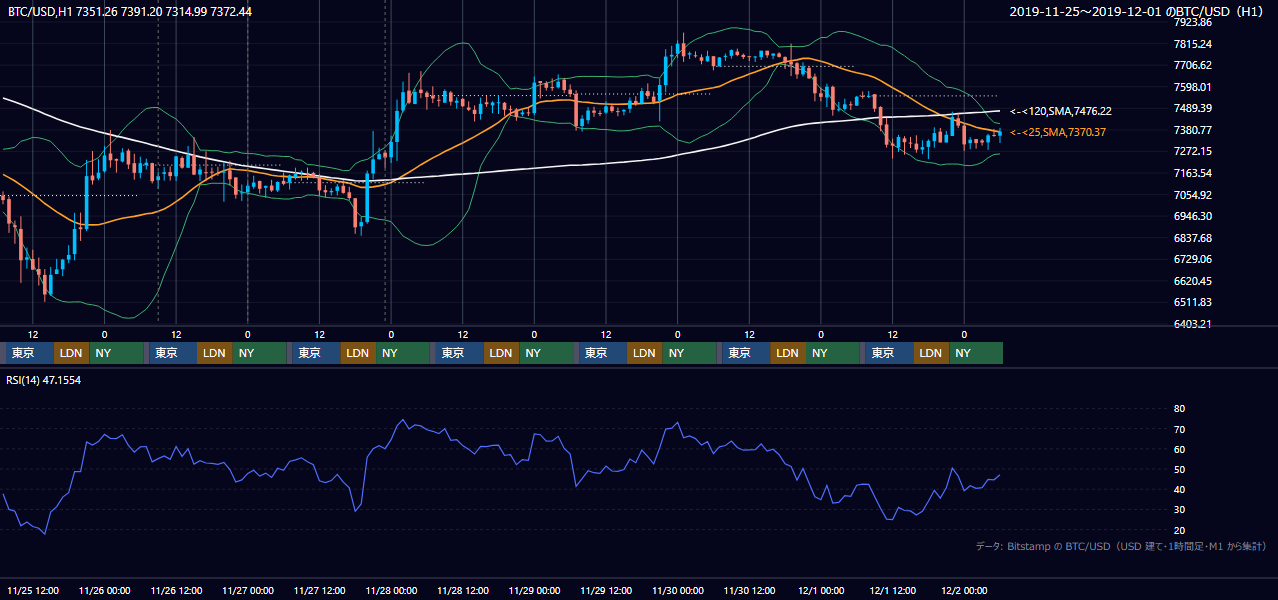Select the 11/26 00:00 time label
1278x600 pixels.
click(x=104, y=590)
